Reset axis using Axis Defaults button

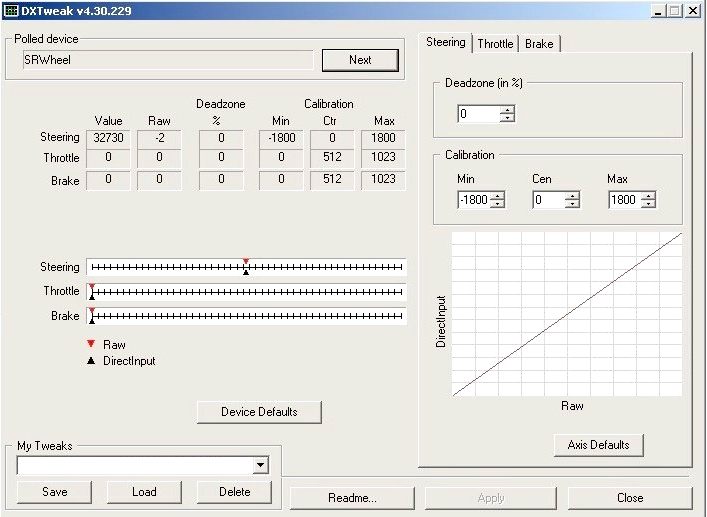pyautogui.click(x=599, y=445)
